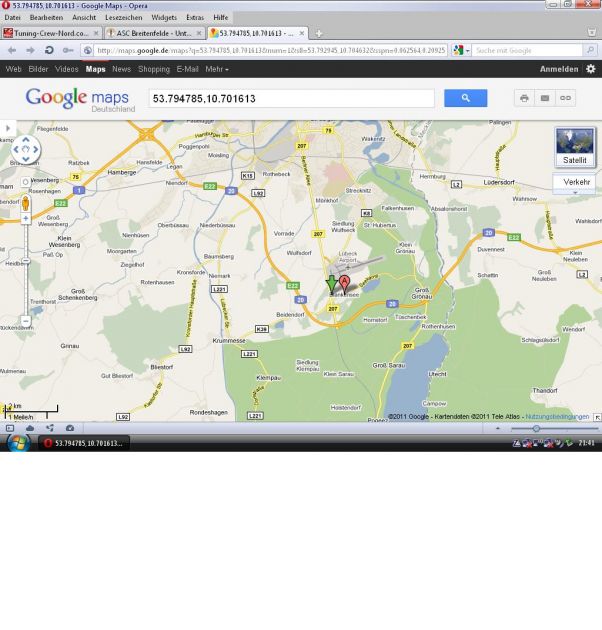
Task: Click the Shopping link in Google bar
Action: pos(154,69)
